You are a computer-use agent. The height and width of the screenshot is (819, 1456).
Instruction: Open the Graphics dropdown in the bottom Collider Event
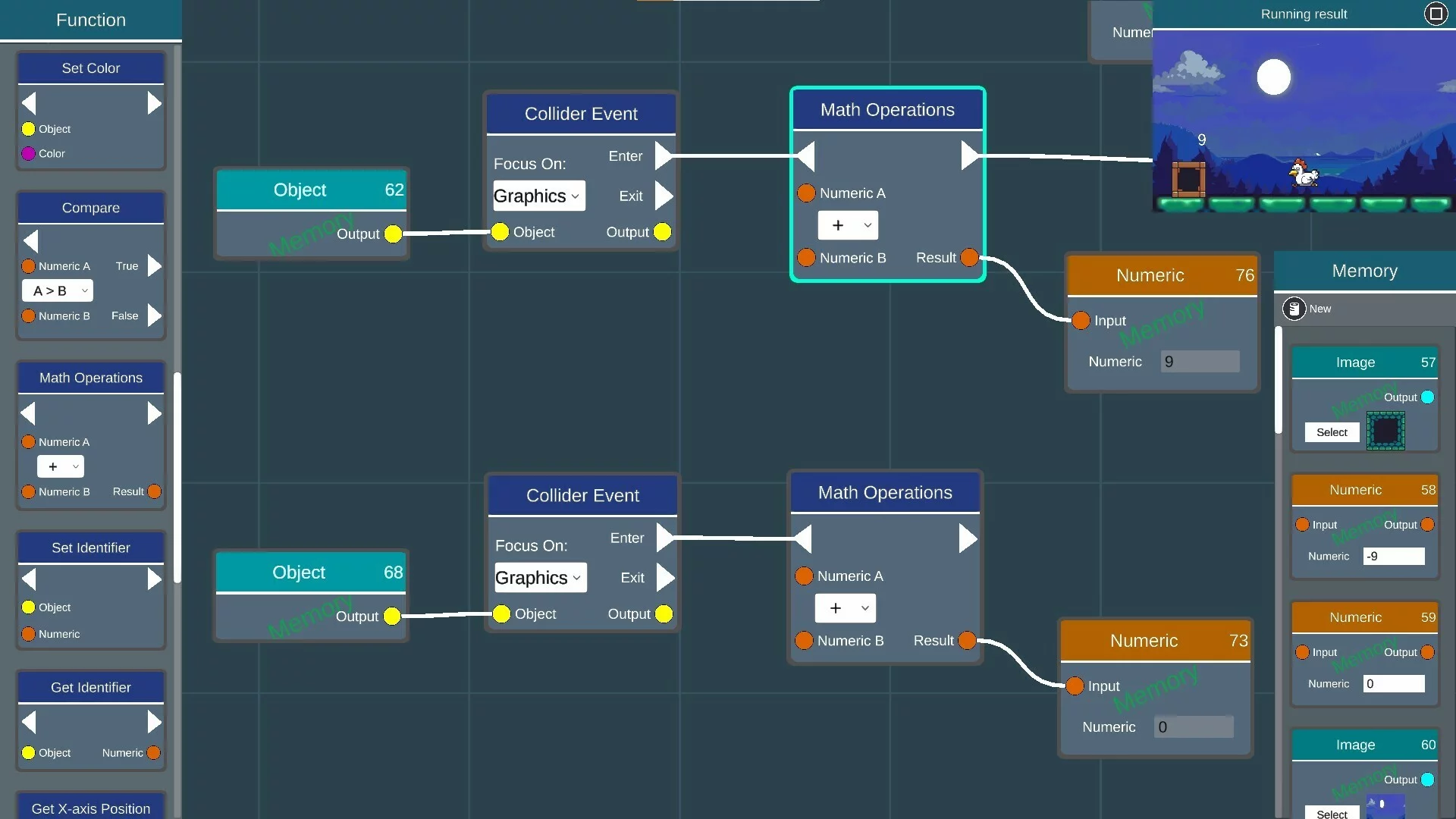pos(540,578)
